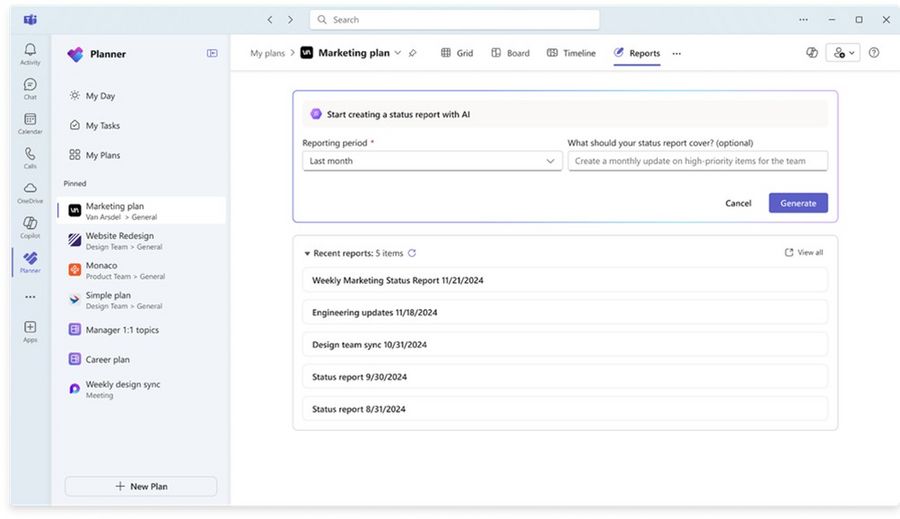The width and height of the screenshot is (900, 519).
Task: Open OneDrive cloud icon
Action: pyautogui.click(x=30, y=192)
